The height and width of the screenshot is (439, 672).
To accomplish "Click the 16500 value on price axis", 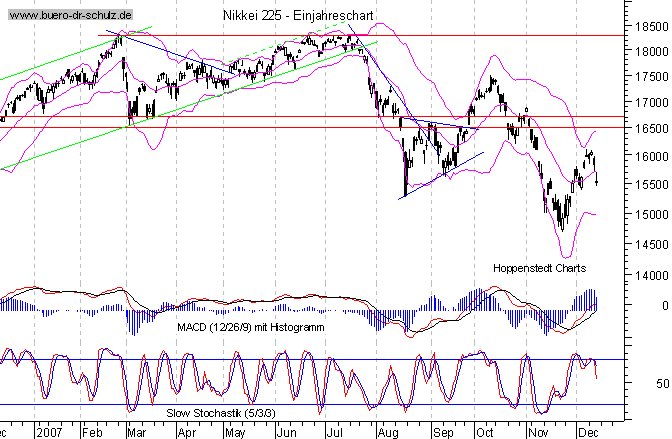I will (647, 129).
